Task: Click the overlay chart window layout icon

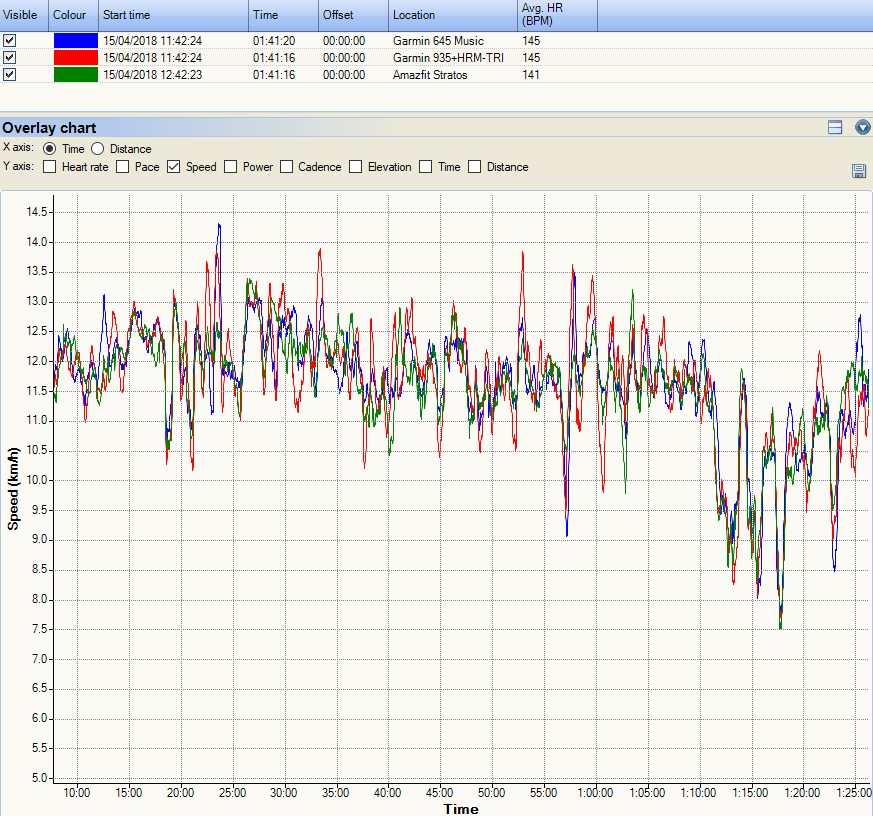Action: 835,127
